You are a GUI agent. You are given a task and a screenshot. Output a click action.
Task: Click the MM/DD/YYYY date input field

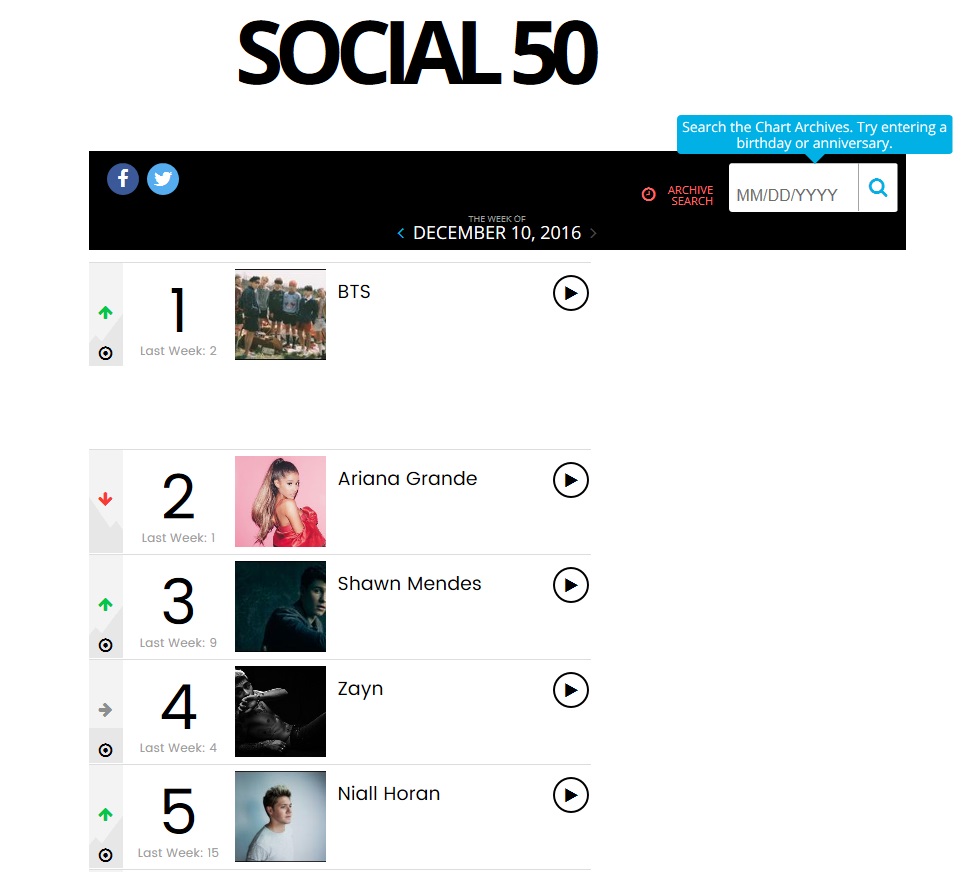tap(793, 194)
